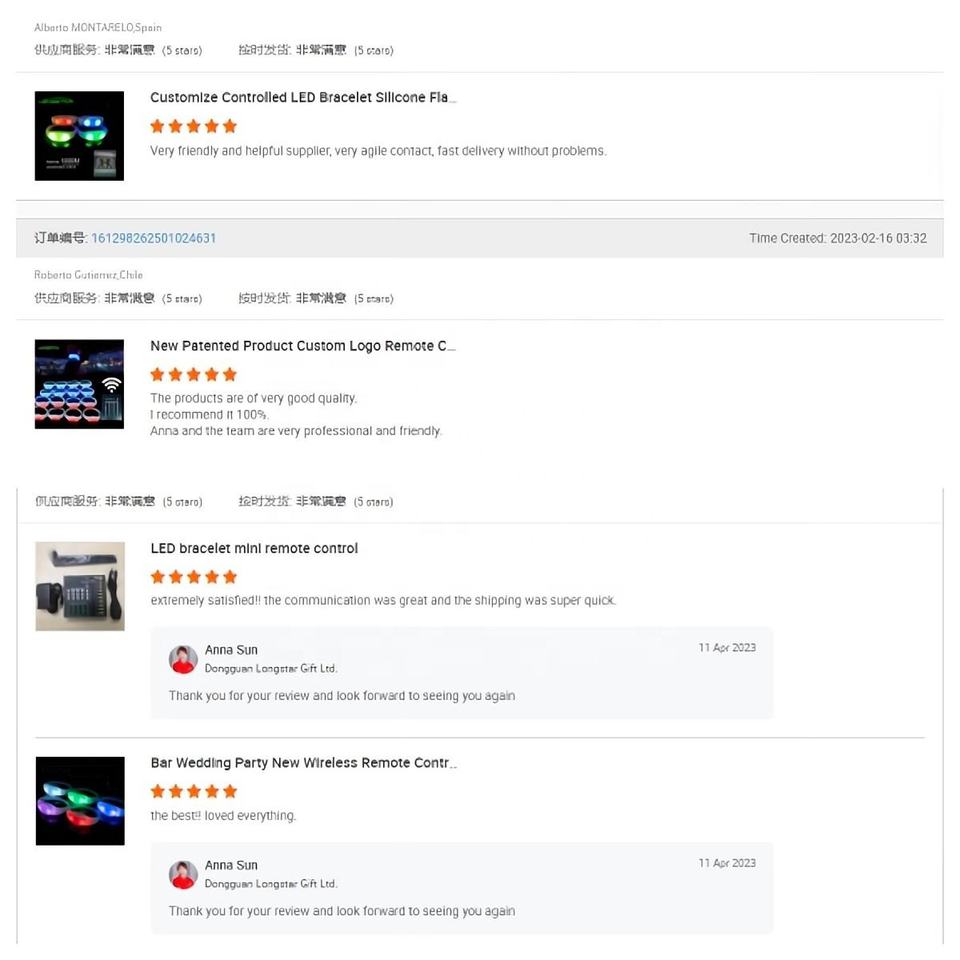This screenshot has height=960, width=960.
Task: Click Anna Sun's avatar in the first reply
Action: tap(183, 659)
